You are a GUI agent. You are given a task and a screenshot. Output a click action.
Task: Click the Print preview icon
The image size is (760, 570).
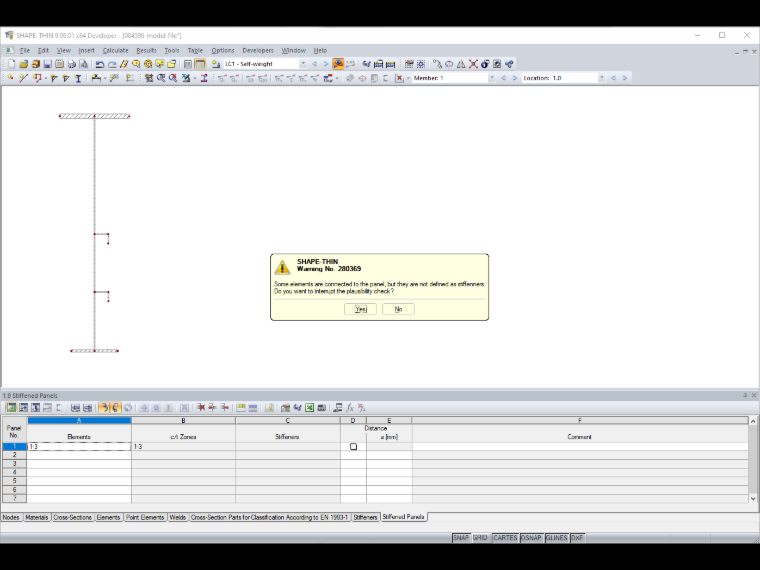(x=84, y=64)
